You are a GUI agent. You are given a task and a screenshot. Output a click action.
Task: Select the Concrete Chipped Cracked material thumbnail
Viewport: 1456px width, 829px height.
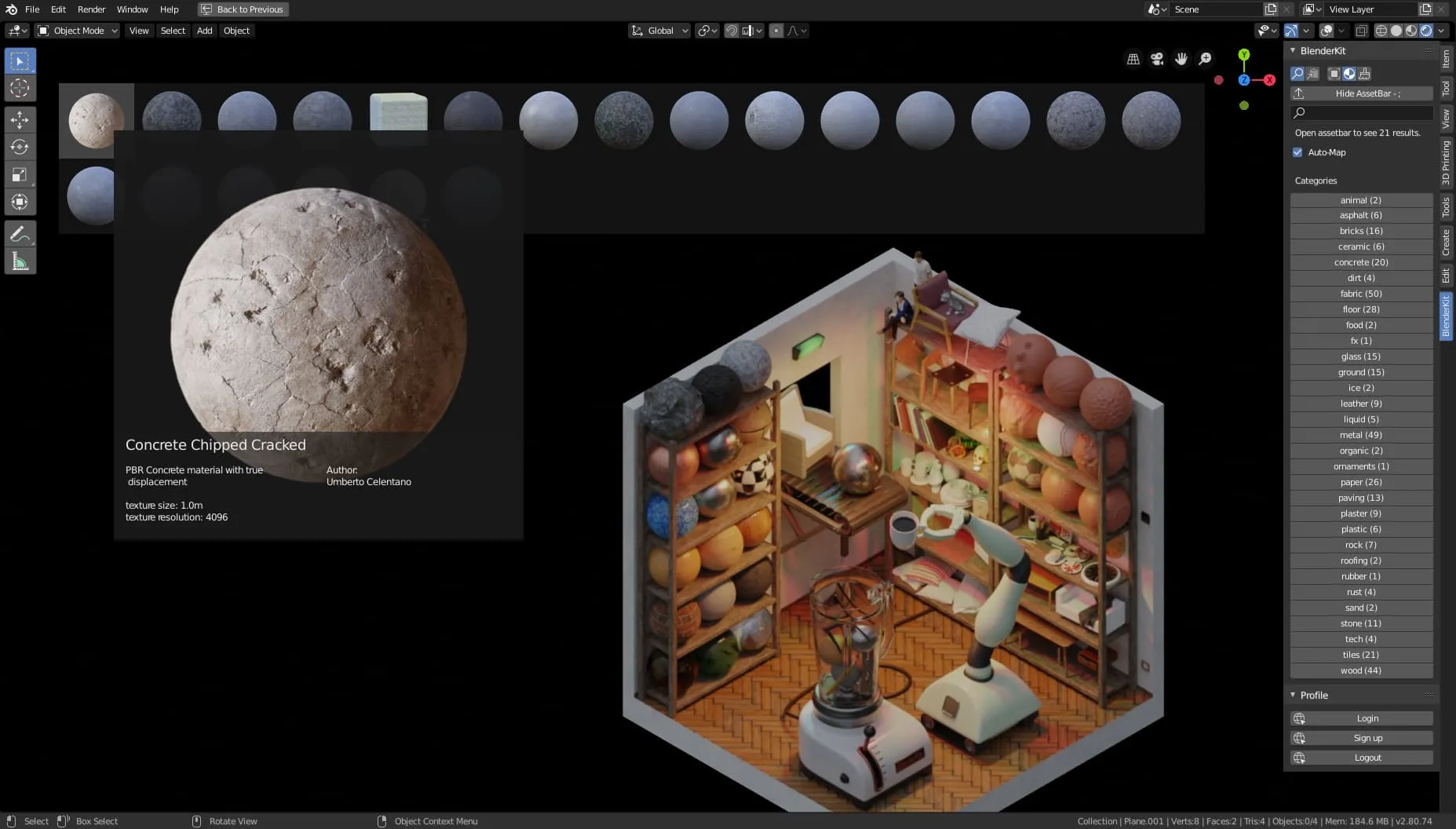97,119
